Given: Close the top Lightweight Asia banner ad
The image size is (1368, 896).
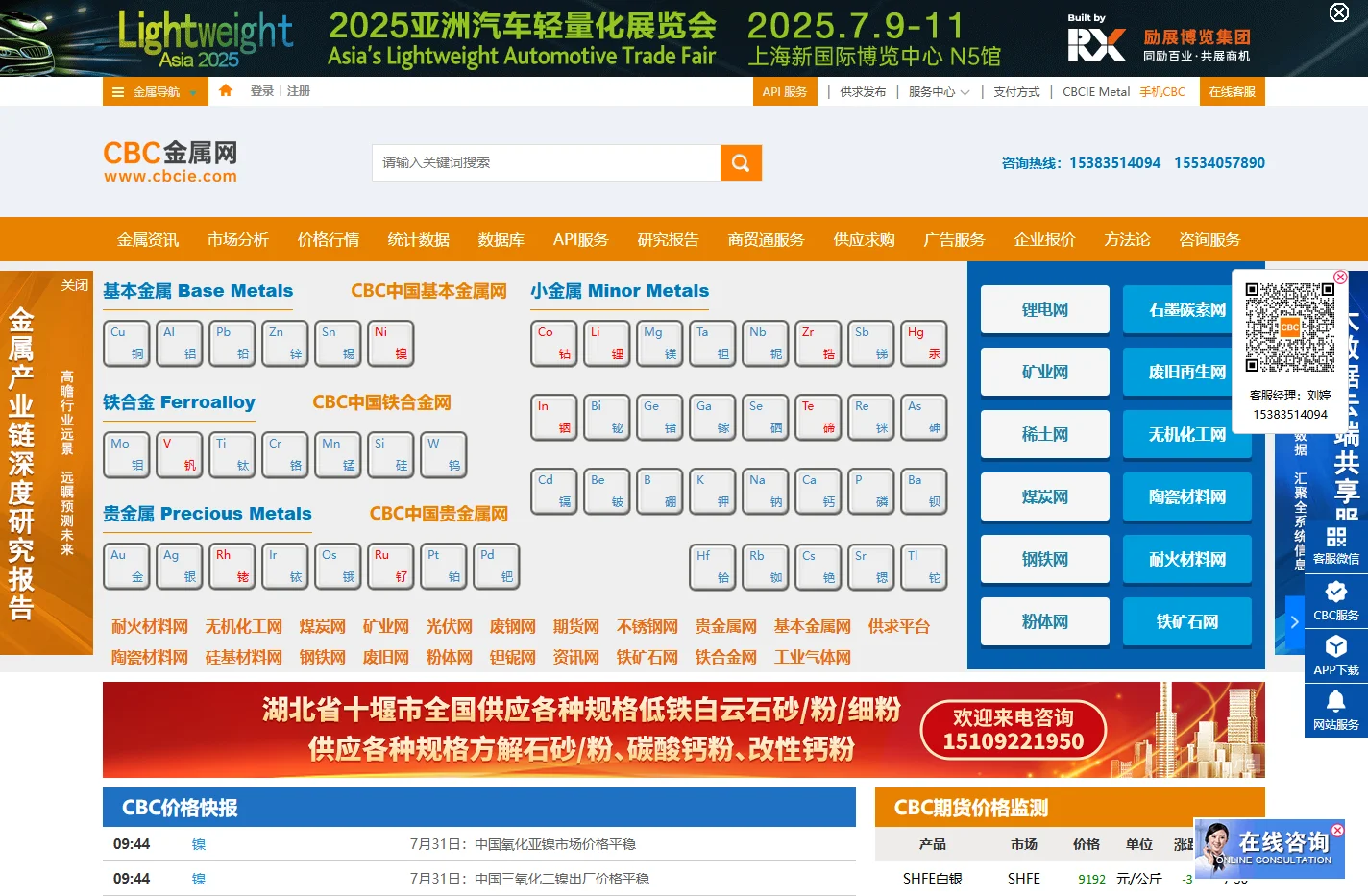Looking at the screenshot, I should tap(1338, 12).
